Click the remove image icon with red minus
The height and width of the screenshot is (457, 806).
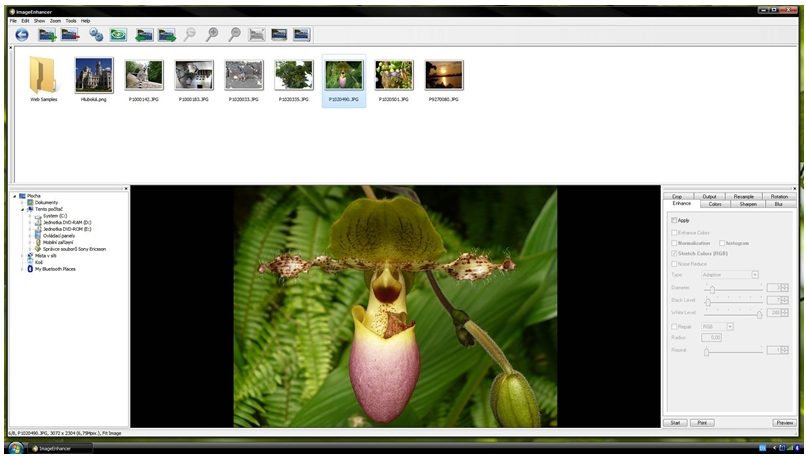(x=70, y=35)
